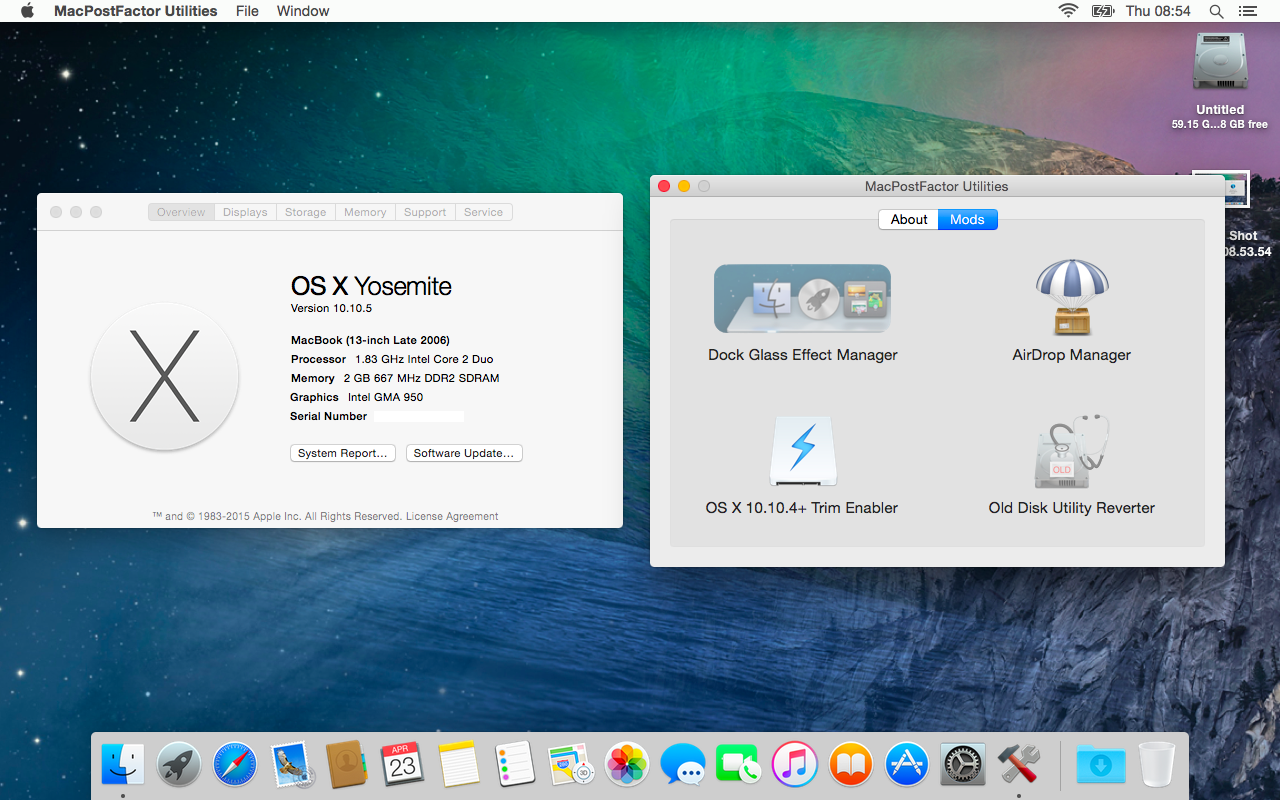The width and height of the screenshot is (1280, 800).
Task: Open the Displays tab in About This Mac
Action: [x=245, y=212]
